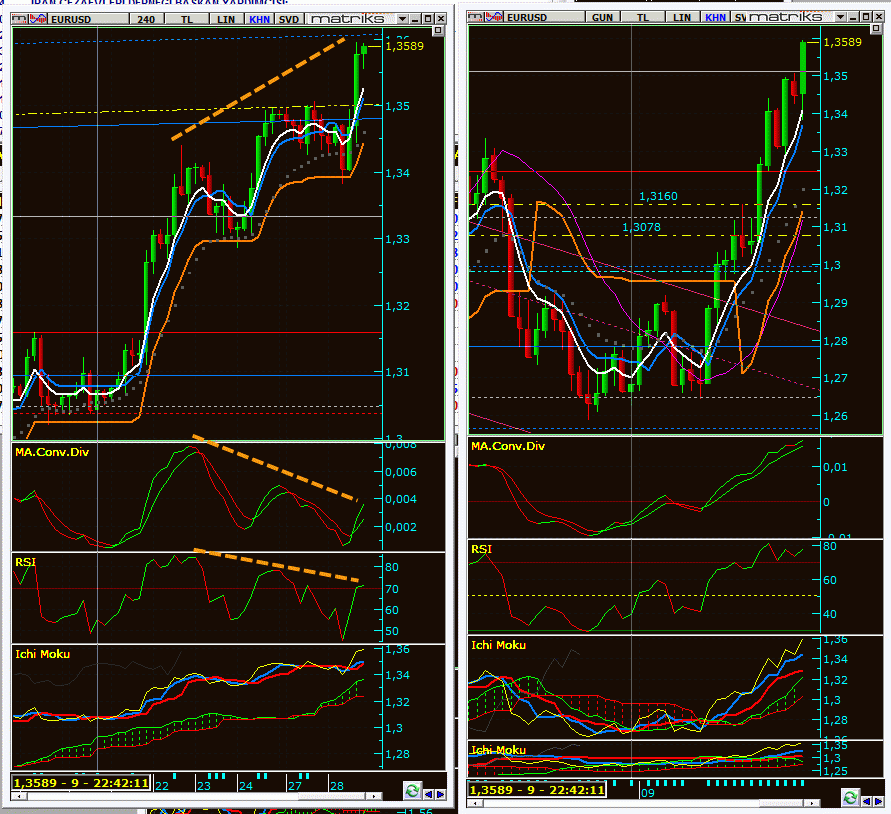Open the 240 period selector in left chart
This screenshot has width=891, height=814.
pos(146,18)
